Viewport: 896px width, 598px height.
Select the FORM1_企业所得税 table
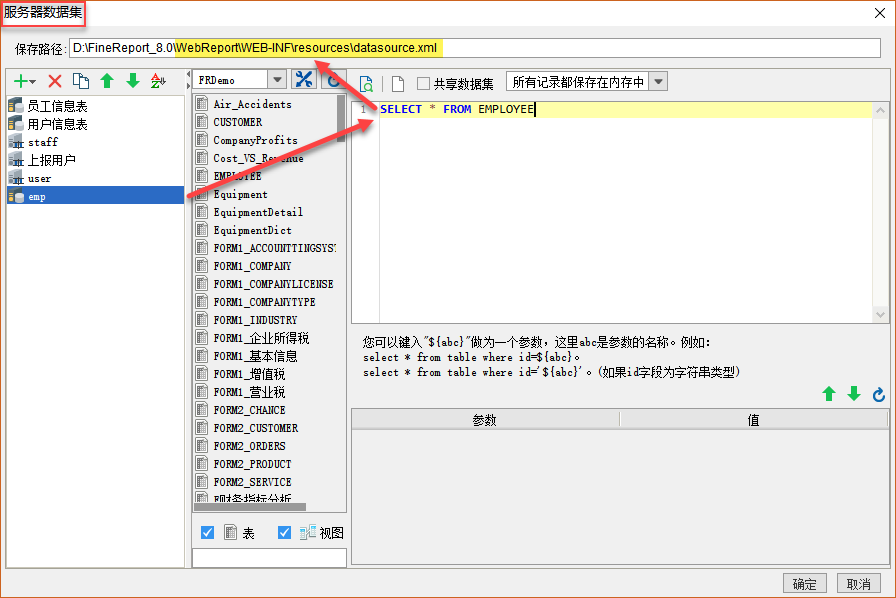(x=261, y=338)
